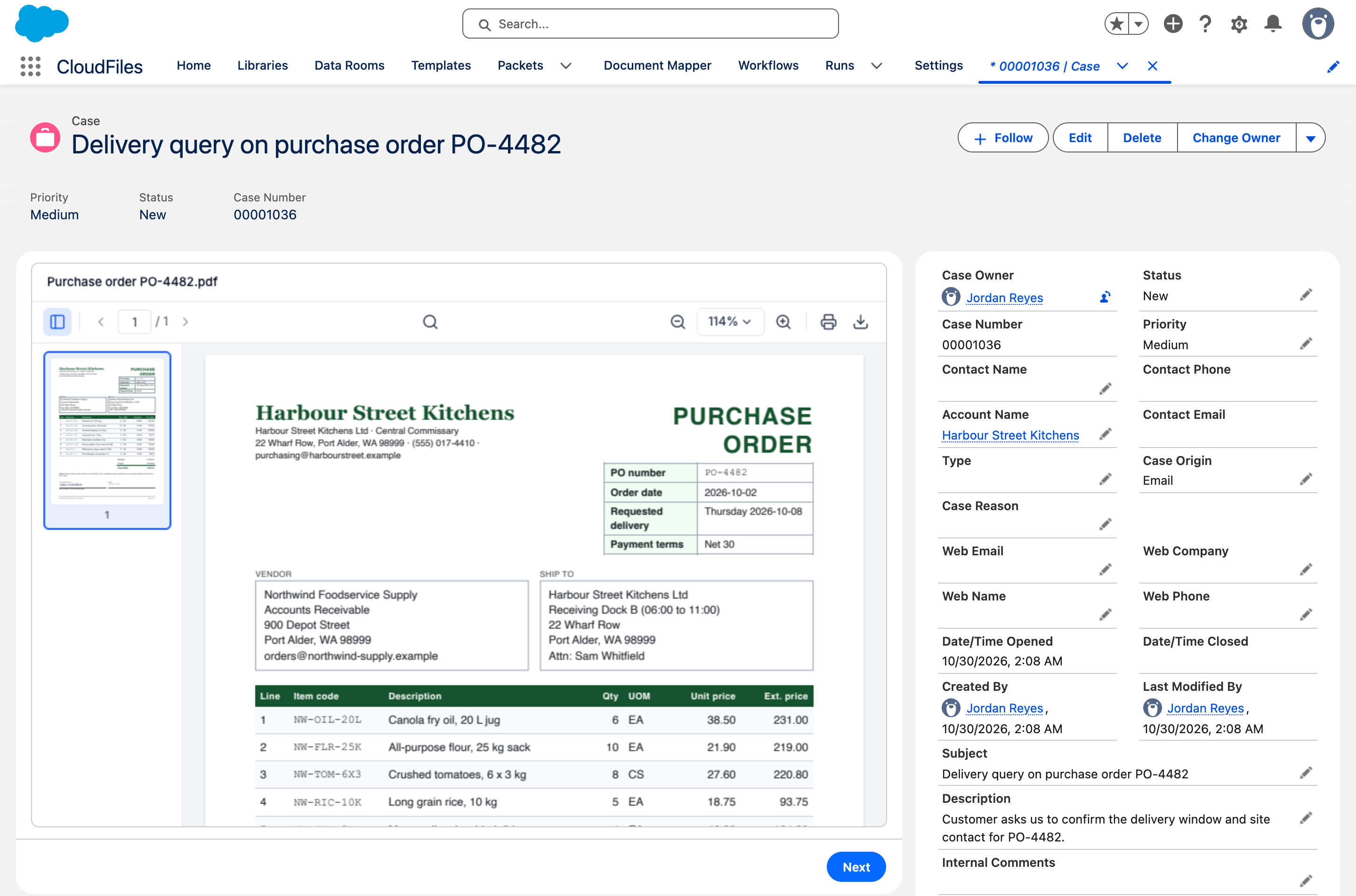
Task: Click the Edit case button
Action: coord(1080,138)
